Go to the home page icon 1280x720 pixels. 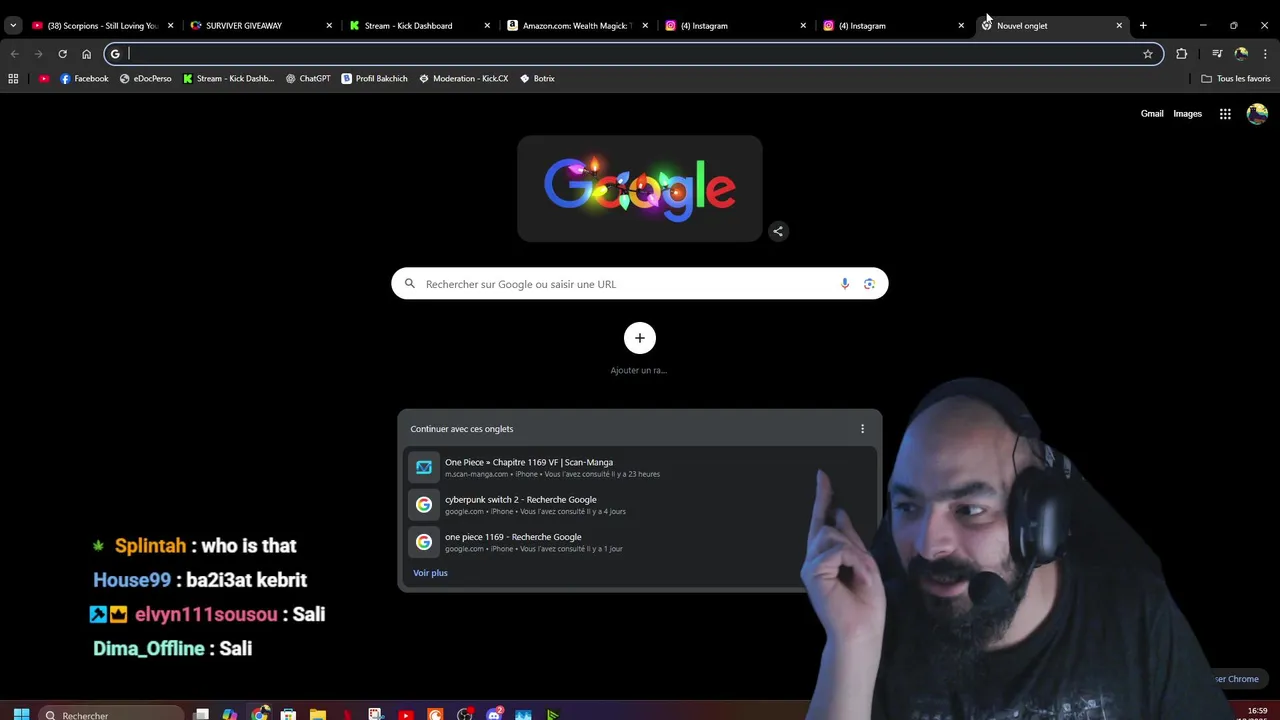point(86,54)
